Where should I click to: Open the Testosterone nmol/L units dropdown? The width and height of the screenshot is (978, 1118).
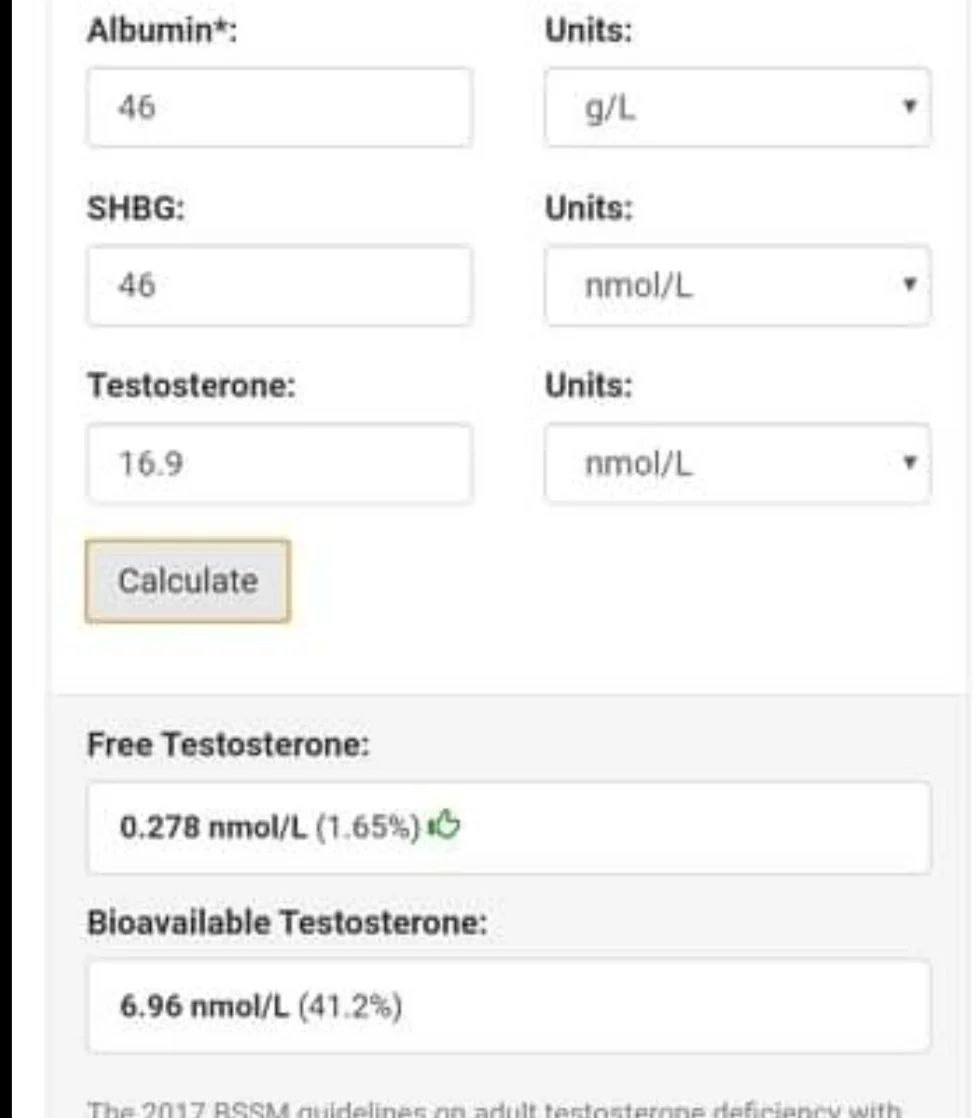tap(738, 463)
